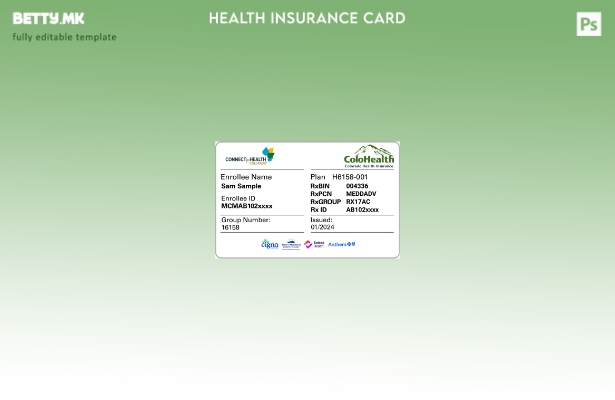This screenshot has height=400, width=615.
Task: Select the Sam Sample enrollee name
Action: click(x=241, y=186)
